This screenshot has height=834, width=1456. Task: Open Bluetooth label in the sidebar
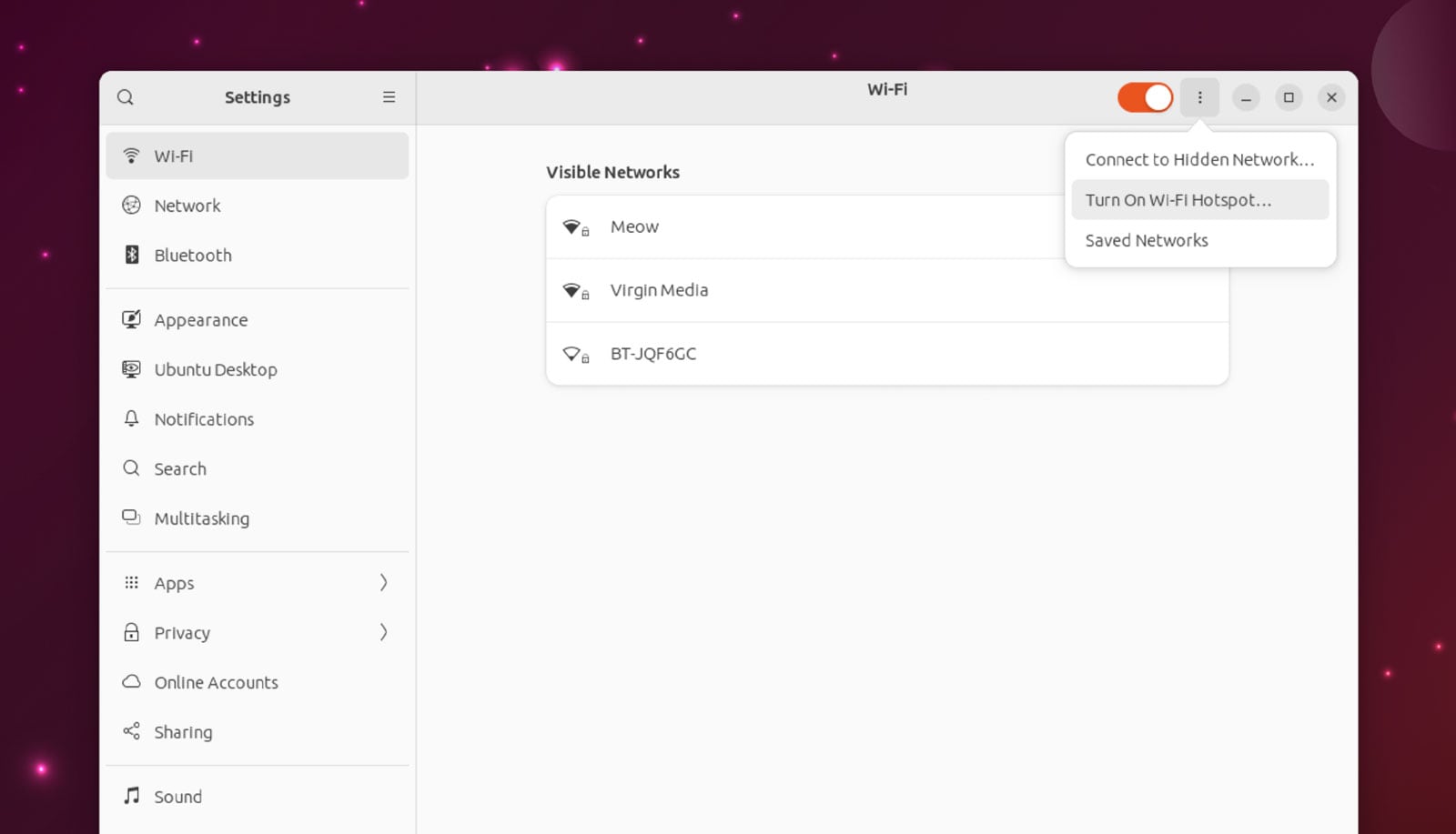(x=193, y=256)
